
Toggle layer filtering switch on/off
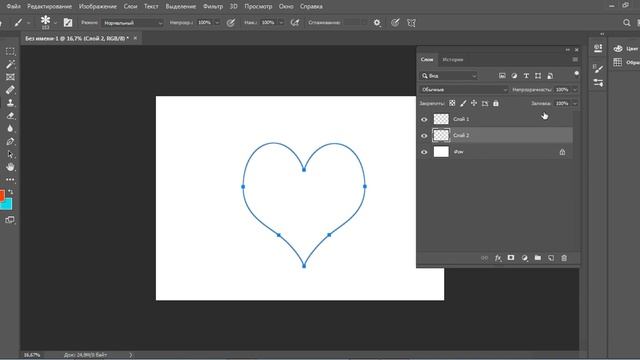coord(576,74)
